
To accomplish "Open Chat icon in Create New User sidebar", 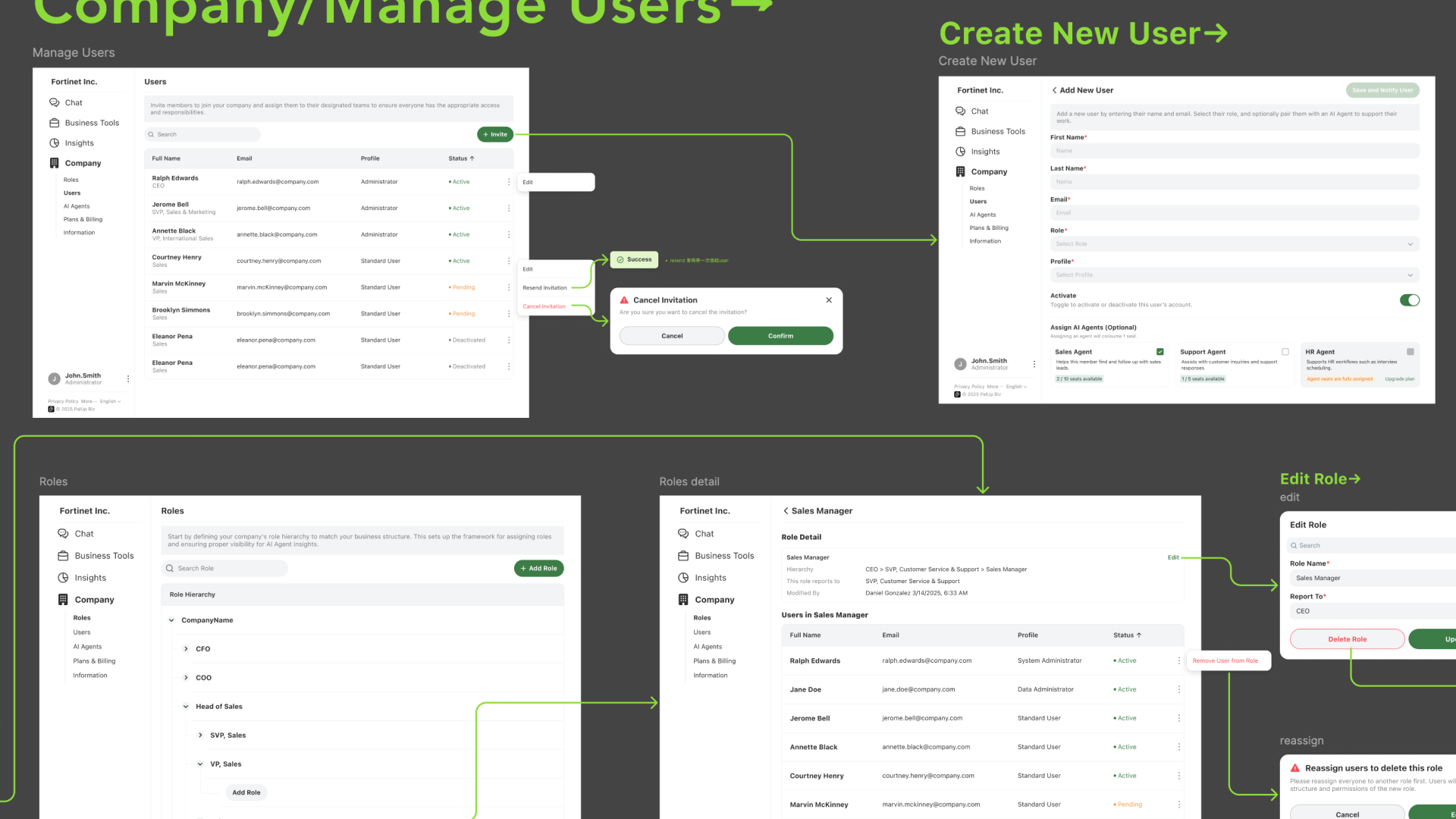I will point(960,111).
